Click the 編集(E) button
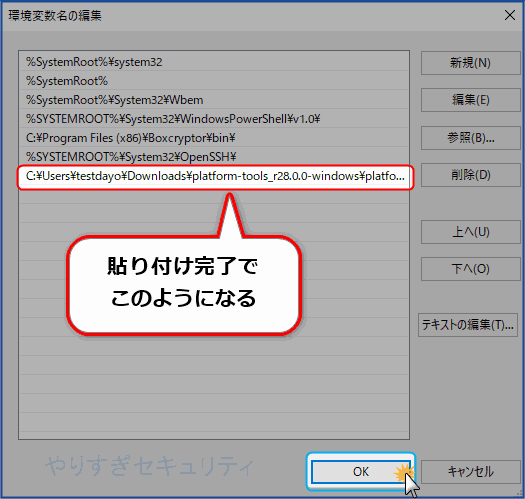Viewport: 525px width, 499px height. 470,100
